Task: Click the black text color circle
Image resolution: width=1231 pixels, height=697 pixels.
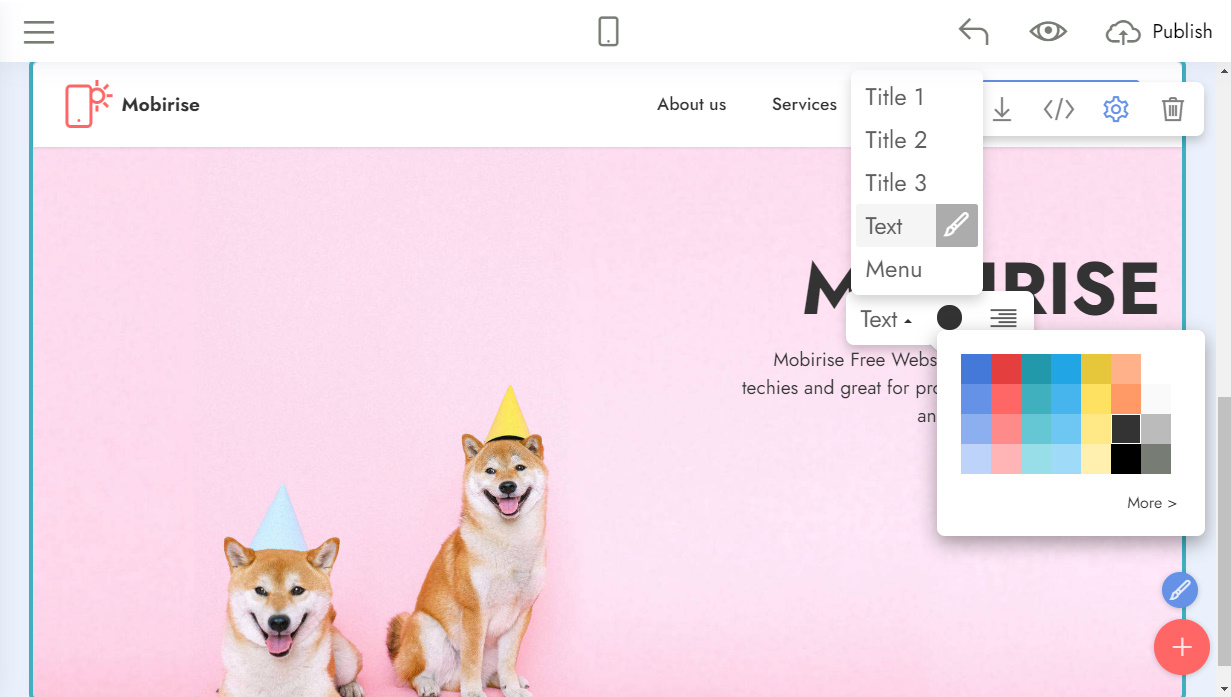Action: tap(949, 318)
